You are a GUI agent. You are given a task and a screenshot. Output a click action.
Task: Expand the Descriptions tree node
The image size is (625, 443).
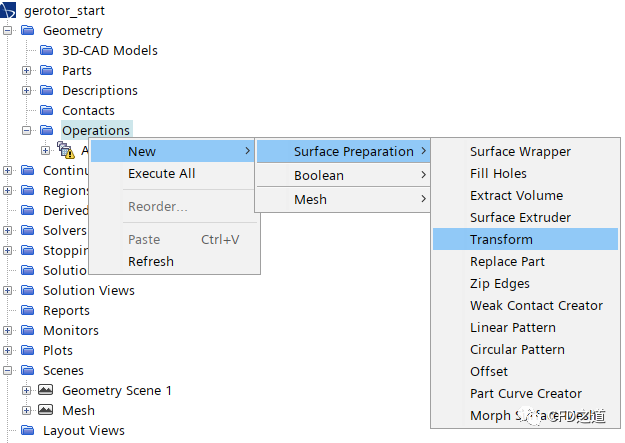pos(27,90)
